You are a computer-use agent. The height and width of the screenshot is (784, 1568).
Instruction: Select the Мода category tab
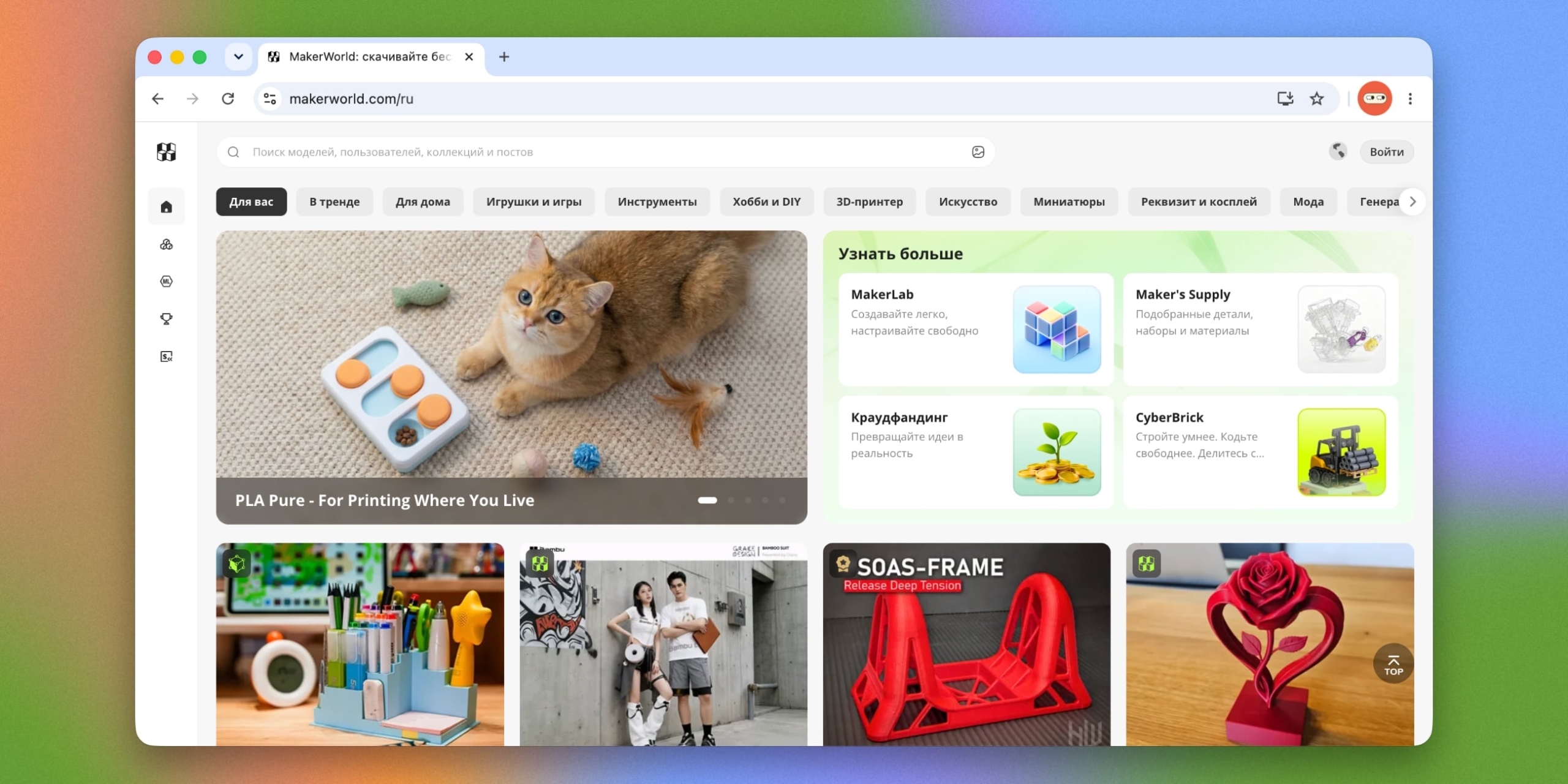click(x=1308, y=202)
